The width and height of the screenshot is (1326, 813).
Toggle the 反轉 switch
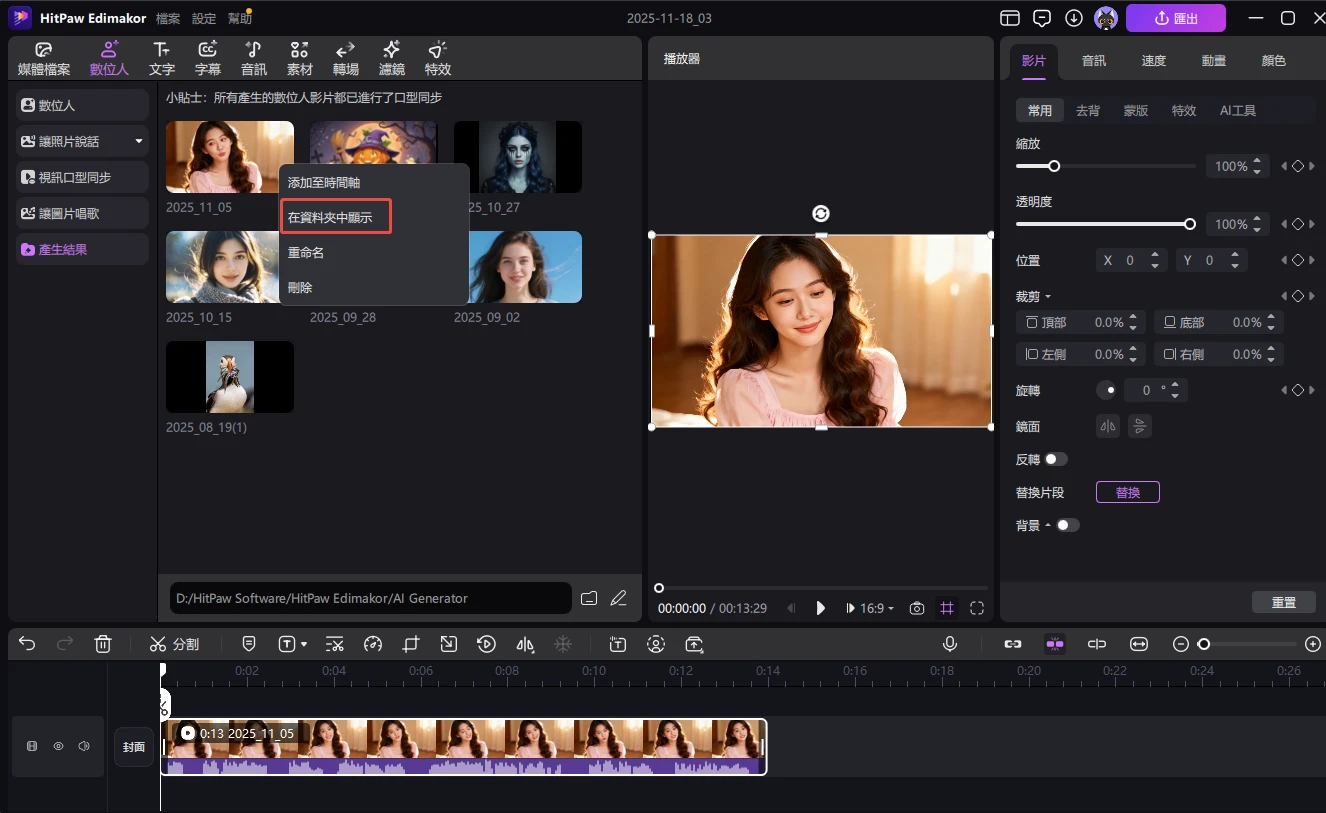click(x=1056, y=459)
